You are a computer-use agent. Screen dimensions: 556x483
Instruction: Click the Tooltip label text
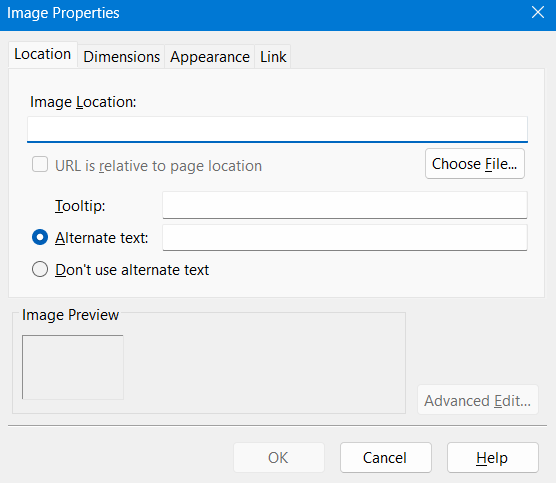[80, 206]
